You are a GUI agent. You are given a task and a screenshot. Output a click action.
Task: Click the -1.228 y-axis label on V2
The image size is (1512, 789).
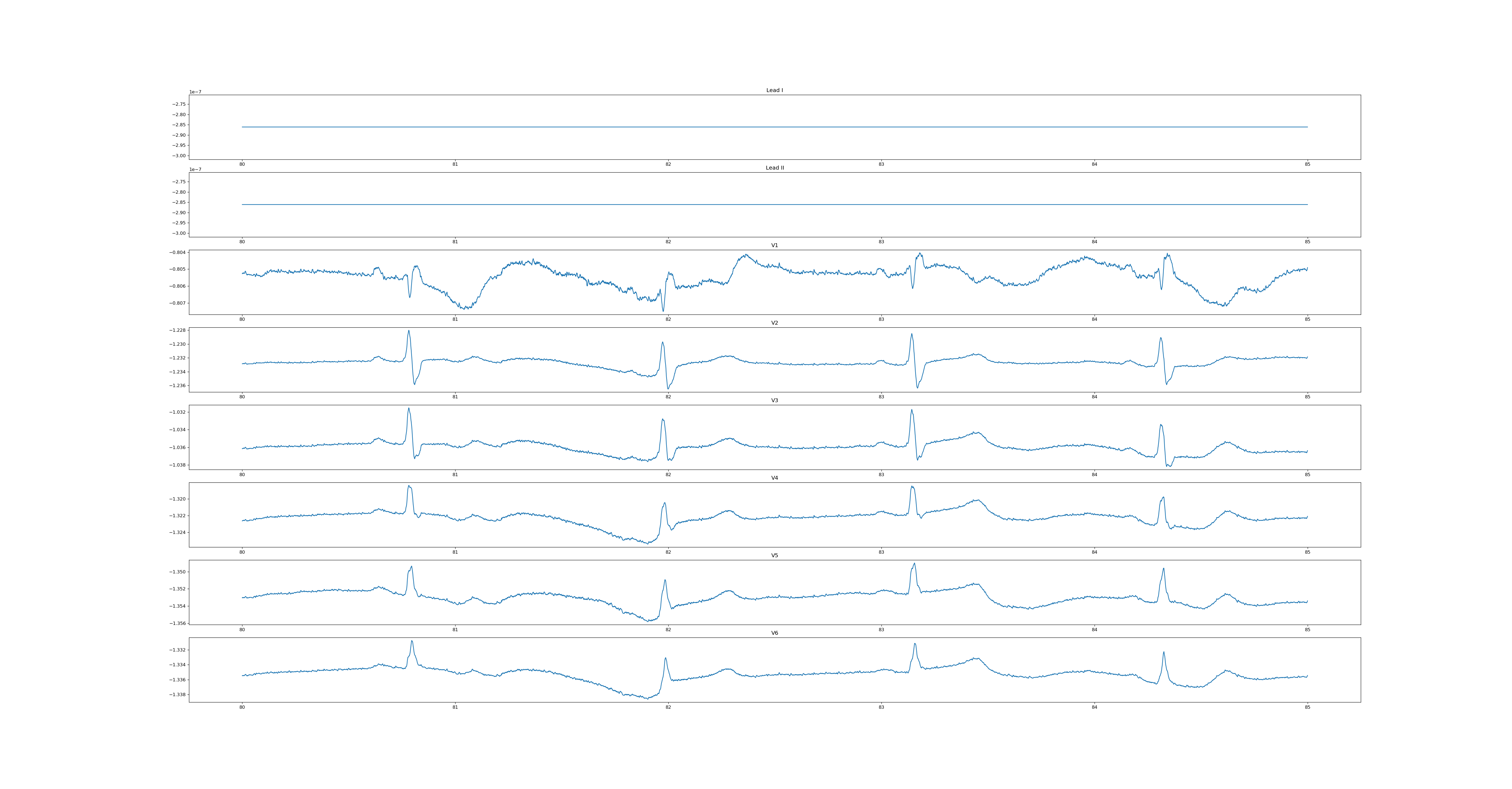pos(177,330)
